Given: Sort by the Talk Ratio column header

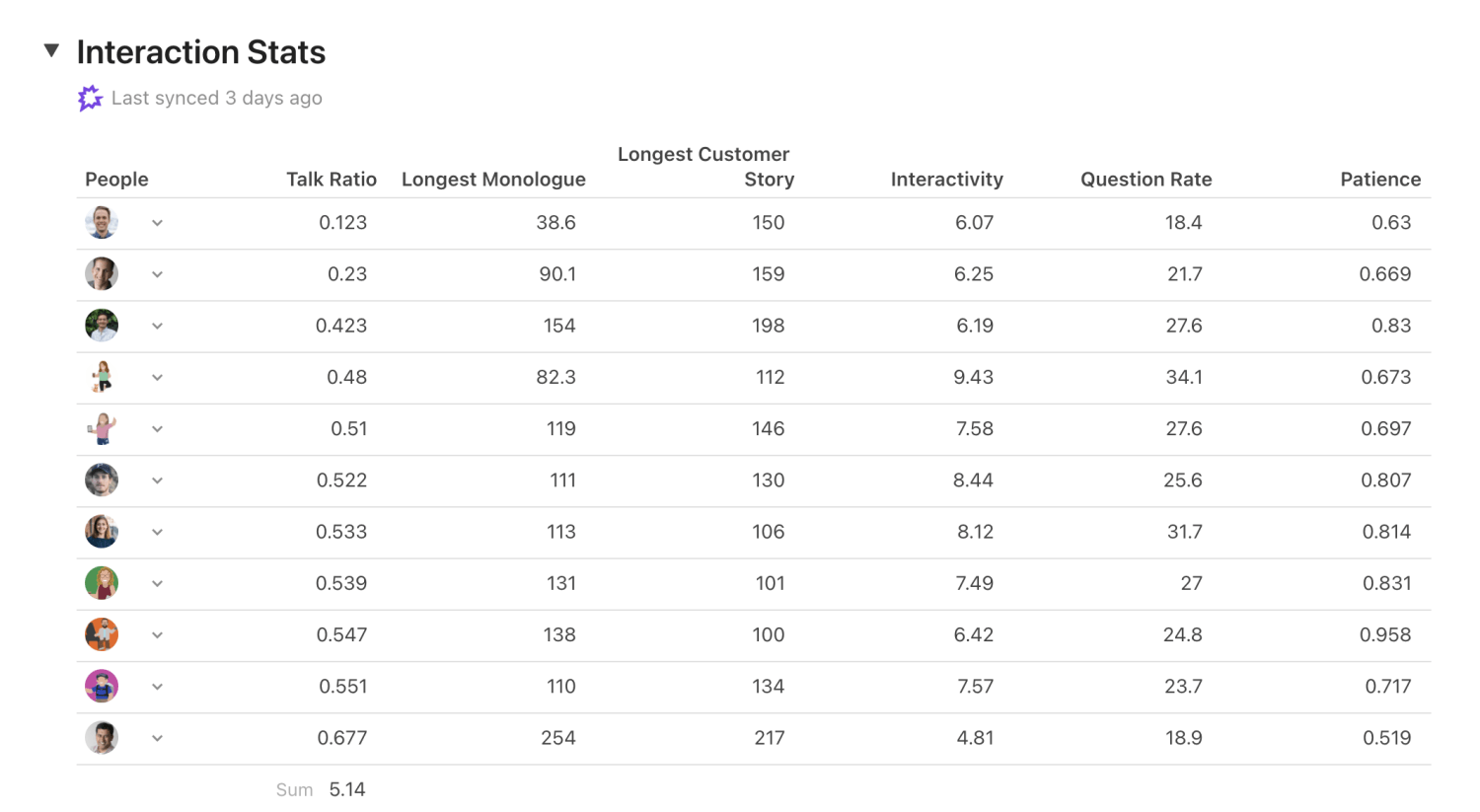Looking at the screenshot, I should point(331,180).
